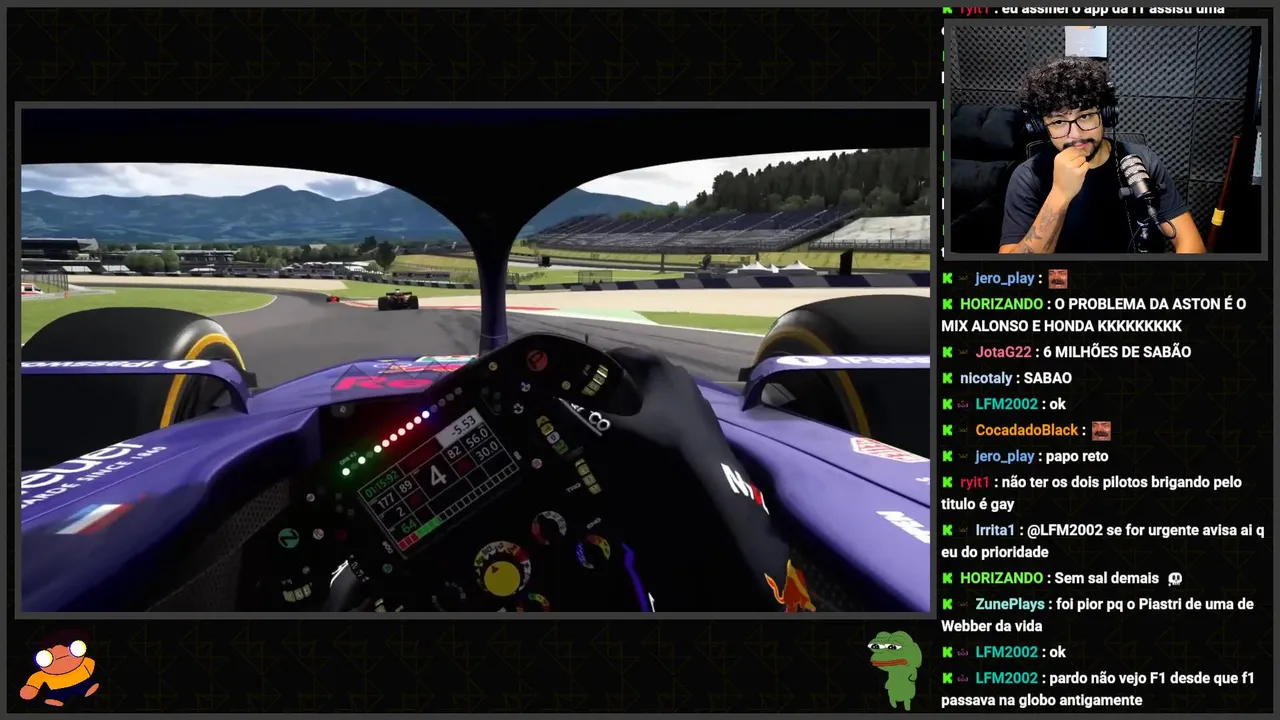Click the text 'passava na globo antigamente'

pyautogui.click(x=1041, y=700)
